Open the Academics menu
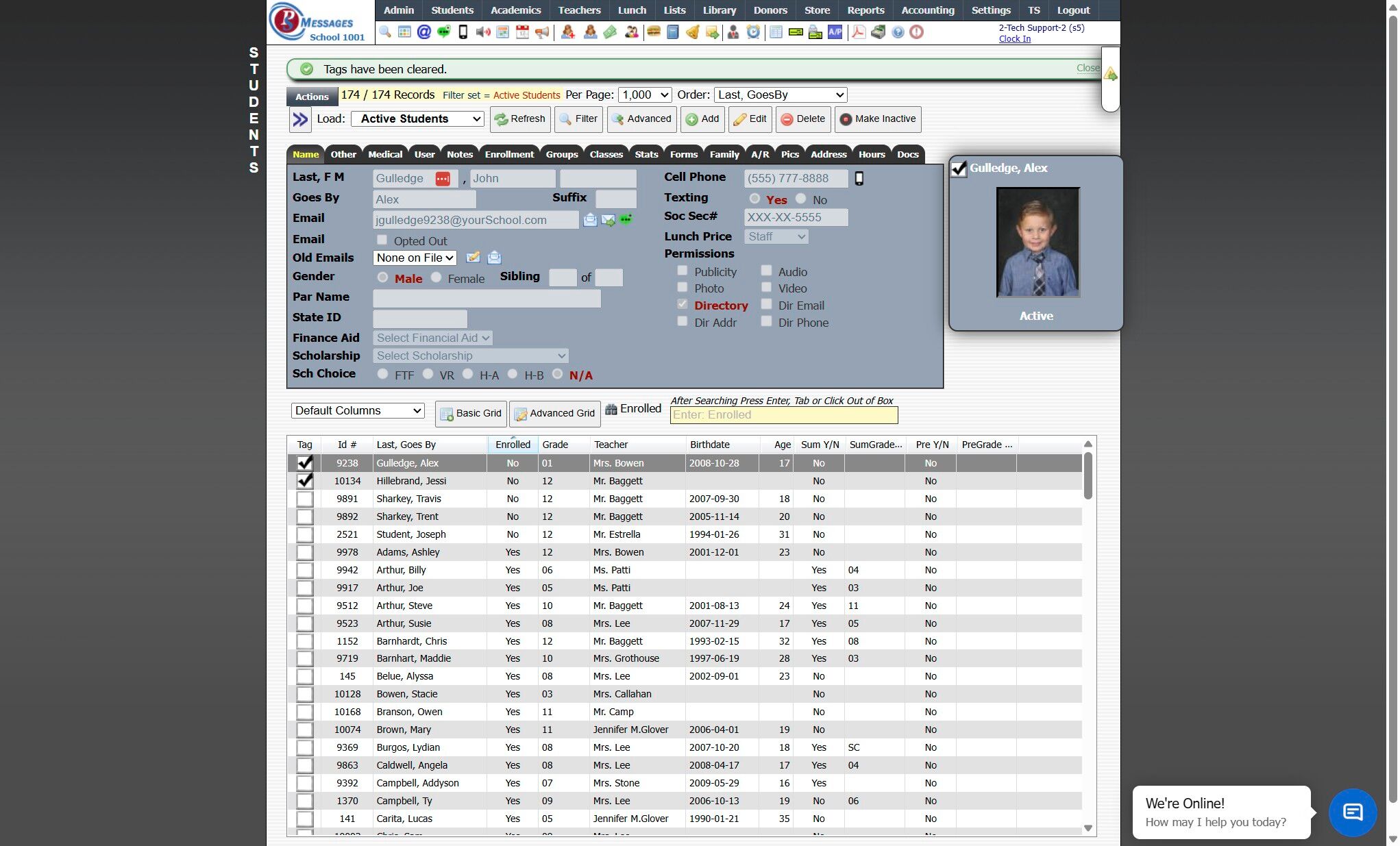The height and width of the screenshot is (846, 1400). 515,10
